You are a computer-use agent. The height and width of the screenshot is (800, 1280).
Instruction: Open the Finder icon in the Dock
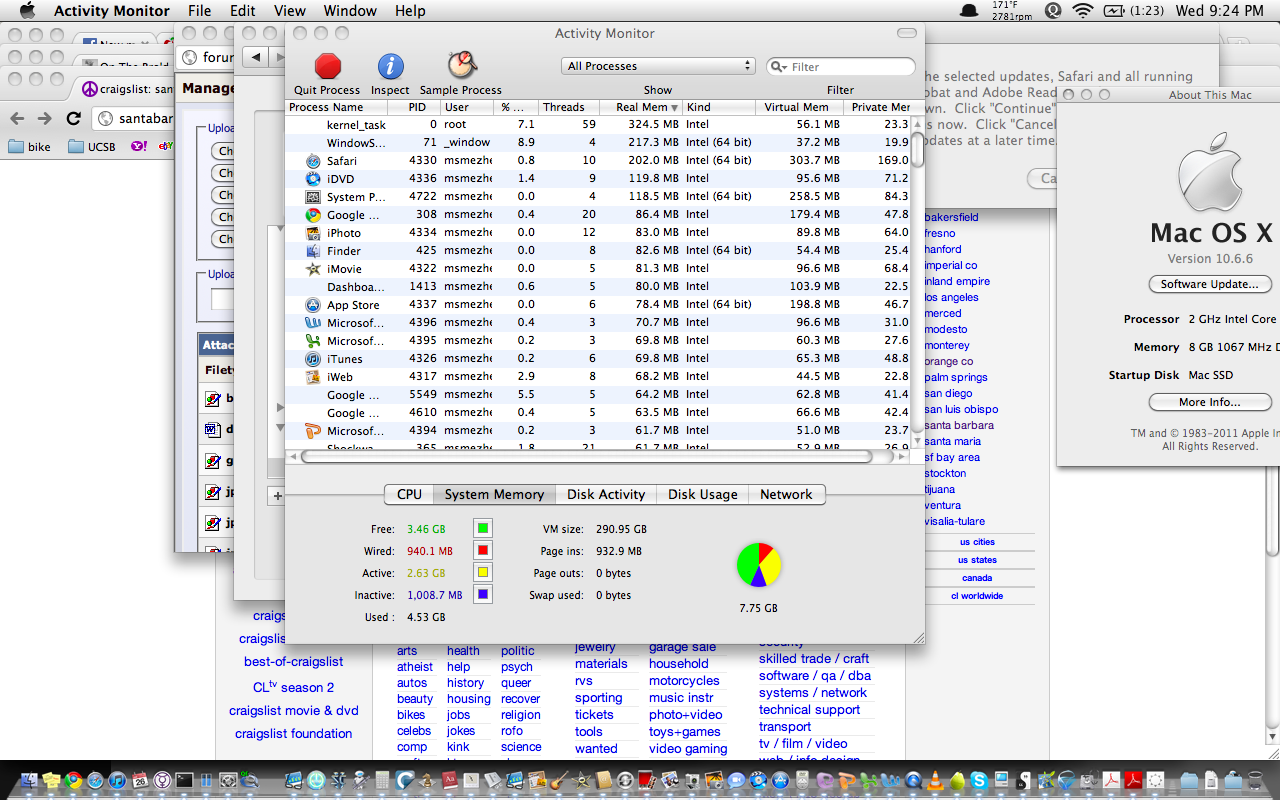27,780
